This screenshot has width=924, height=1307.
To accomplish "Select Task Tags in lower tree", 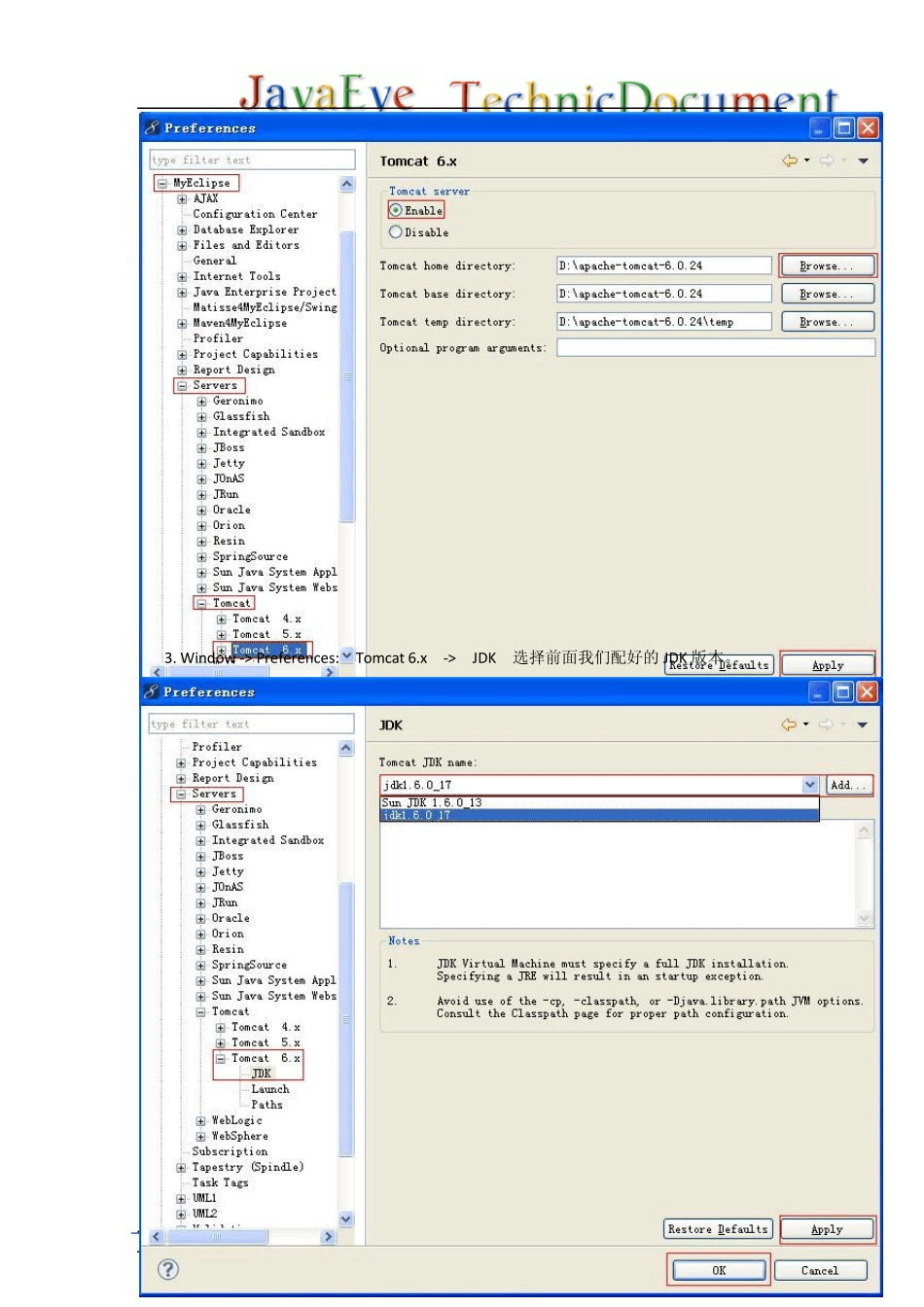I will 220,1183.
